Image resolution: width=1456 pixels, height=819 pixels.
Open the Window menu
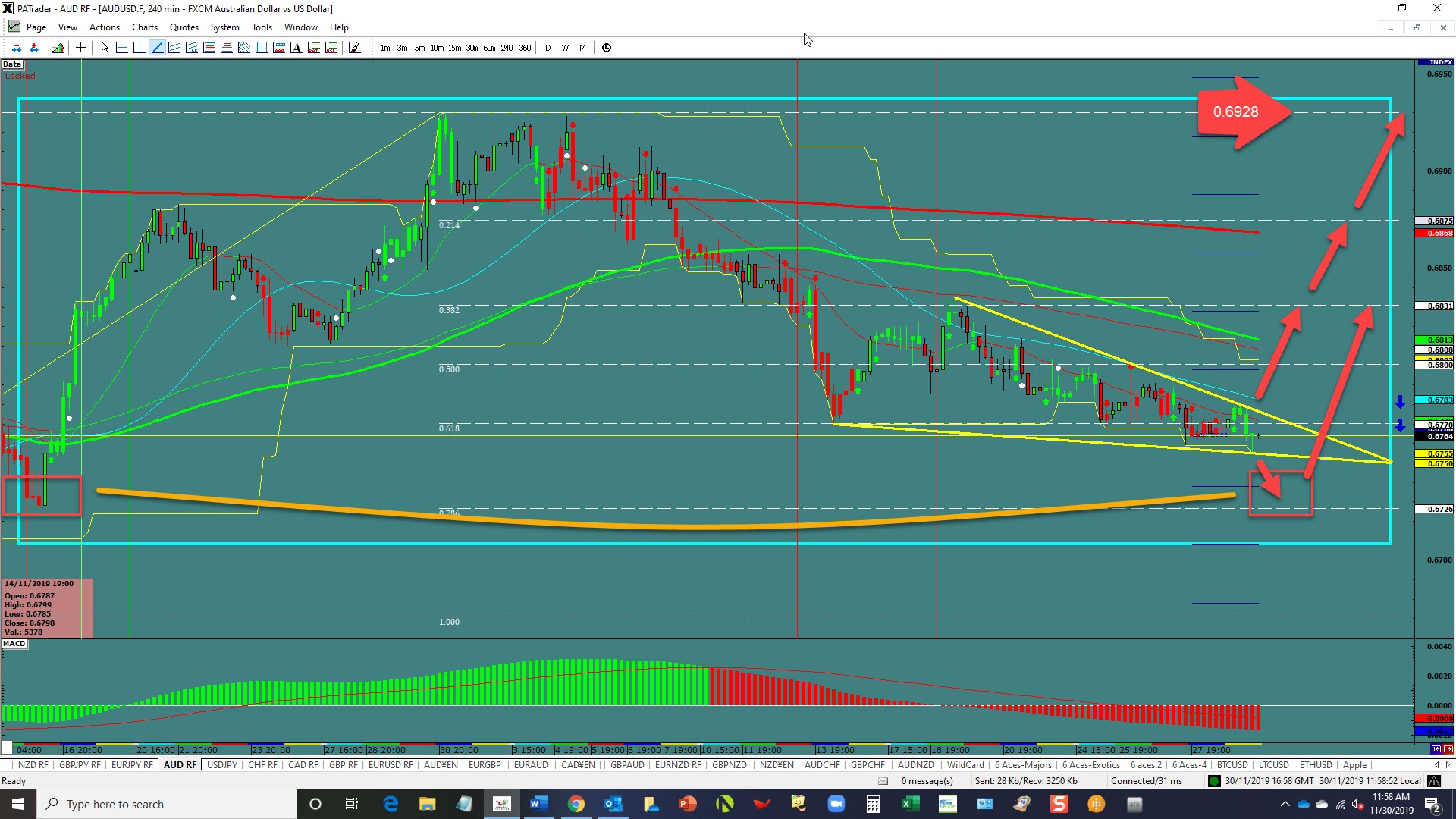point(301,27)
